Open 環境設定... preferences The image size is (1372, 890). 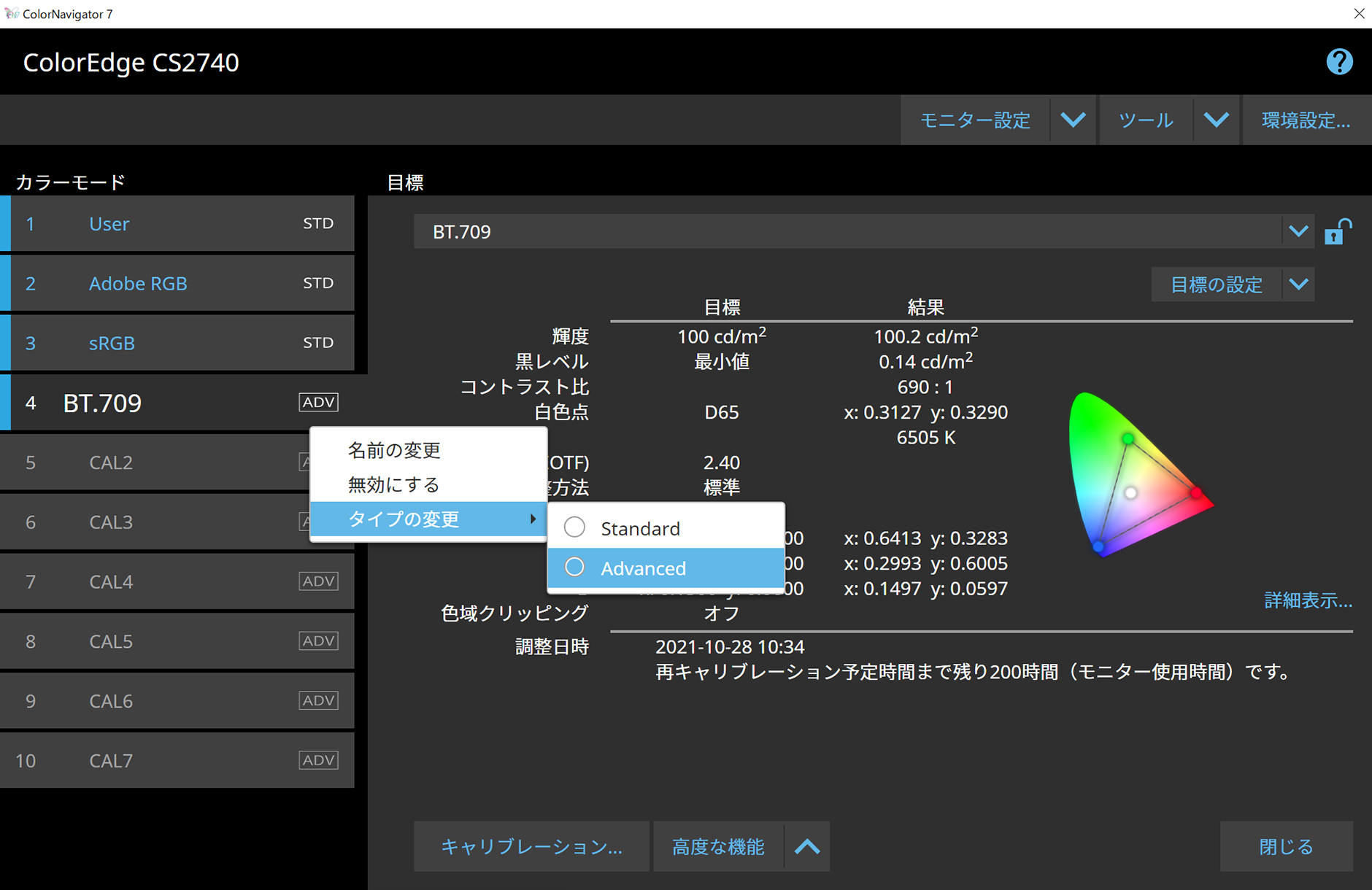1306,120
